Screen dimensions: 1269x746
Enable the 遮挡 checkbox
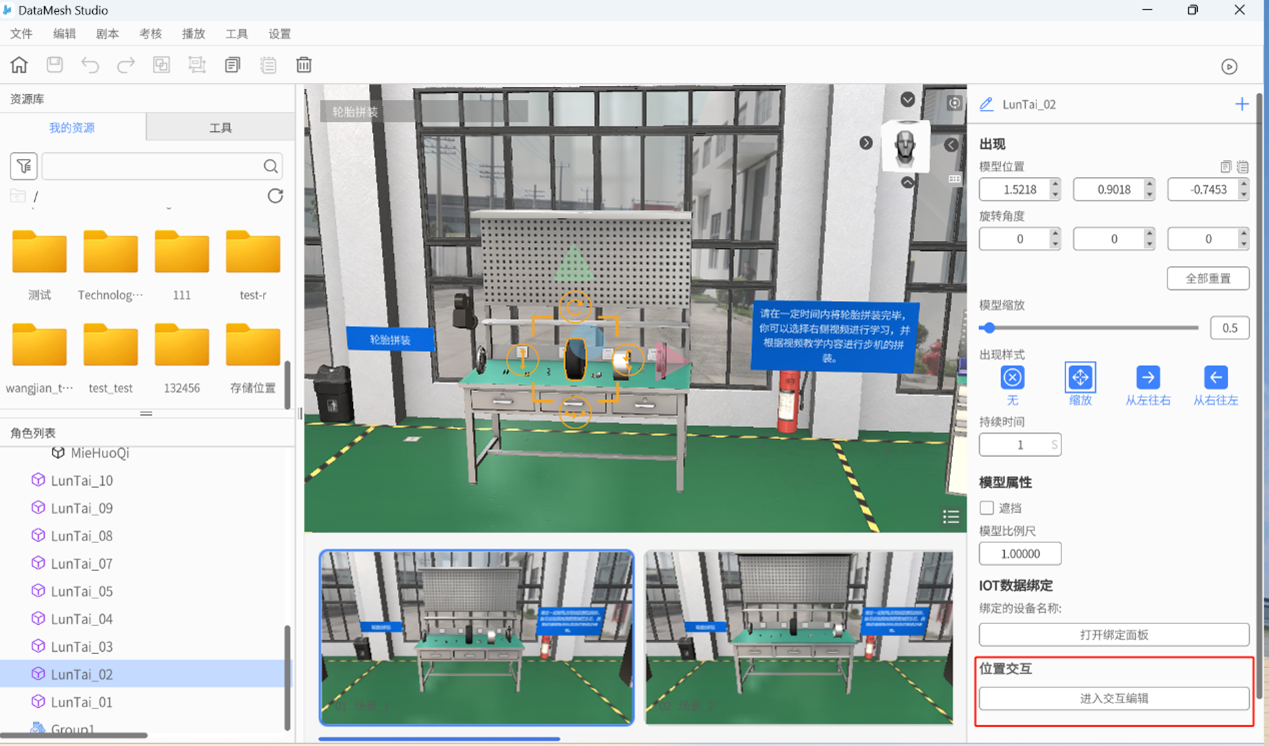(x=987, y=508)
